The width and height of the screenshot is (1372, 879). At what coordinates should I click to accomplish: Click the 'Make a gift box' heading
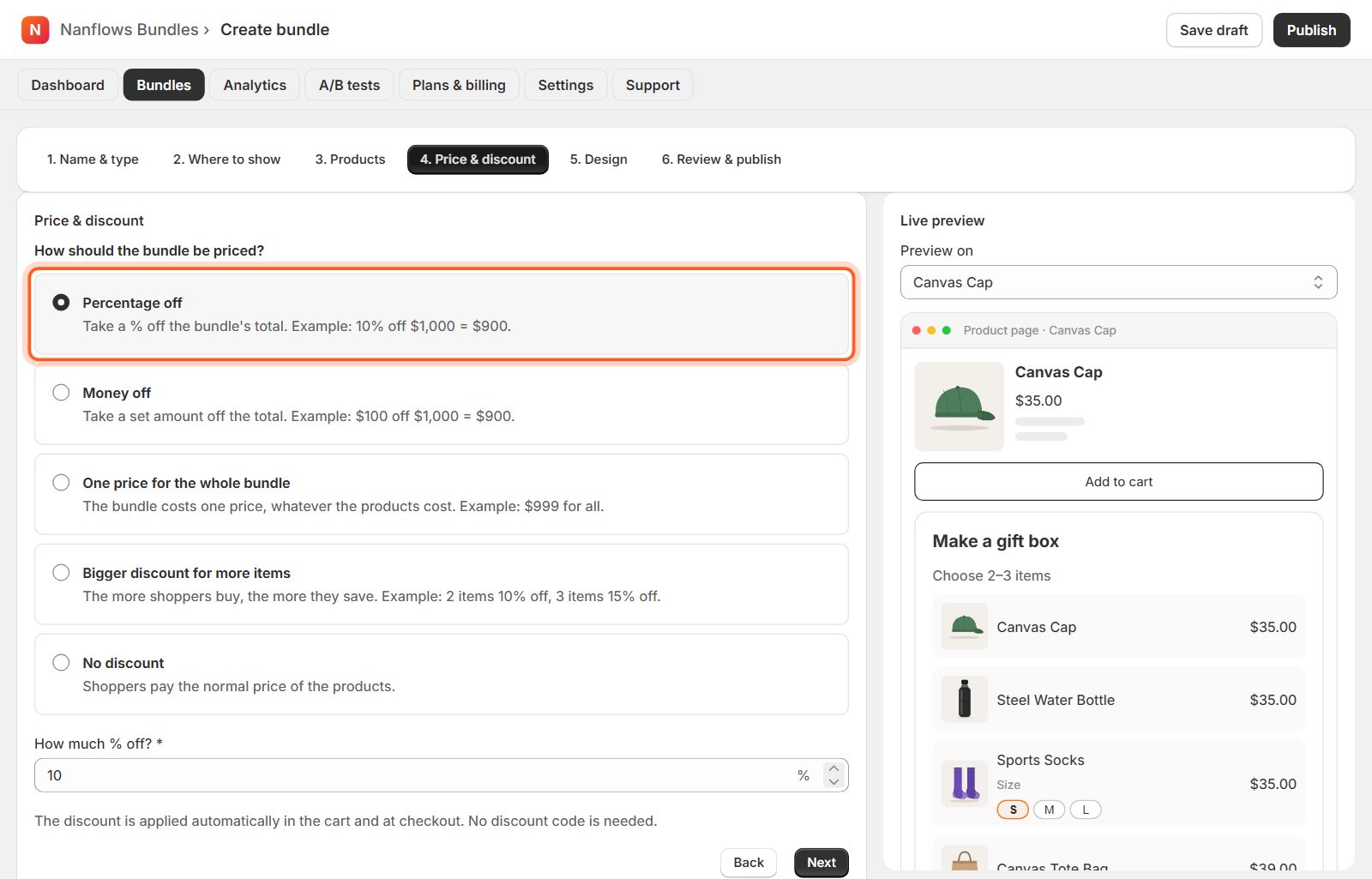tap(996, 541)
